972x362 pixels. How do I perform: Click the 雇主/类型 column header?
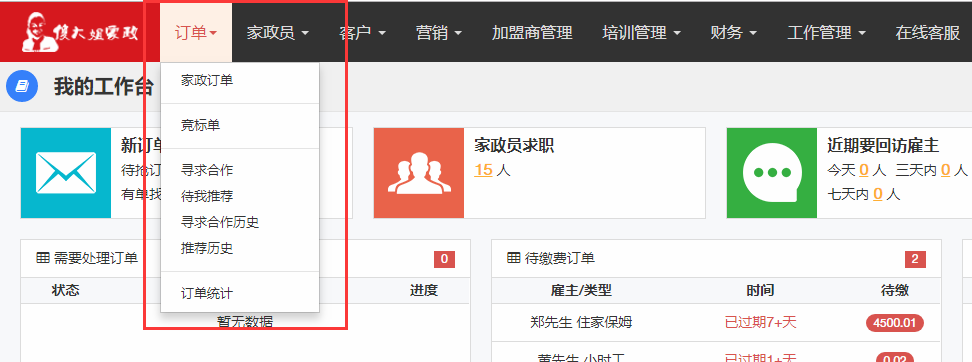581,290
